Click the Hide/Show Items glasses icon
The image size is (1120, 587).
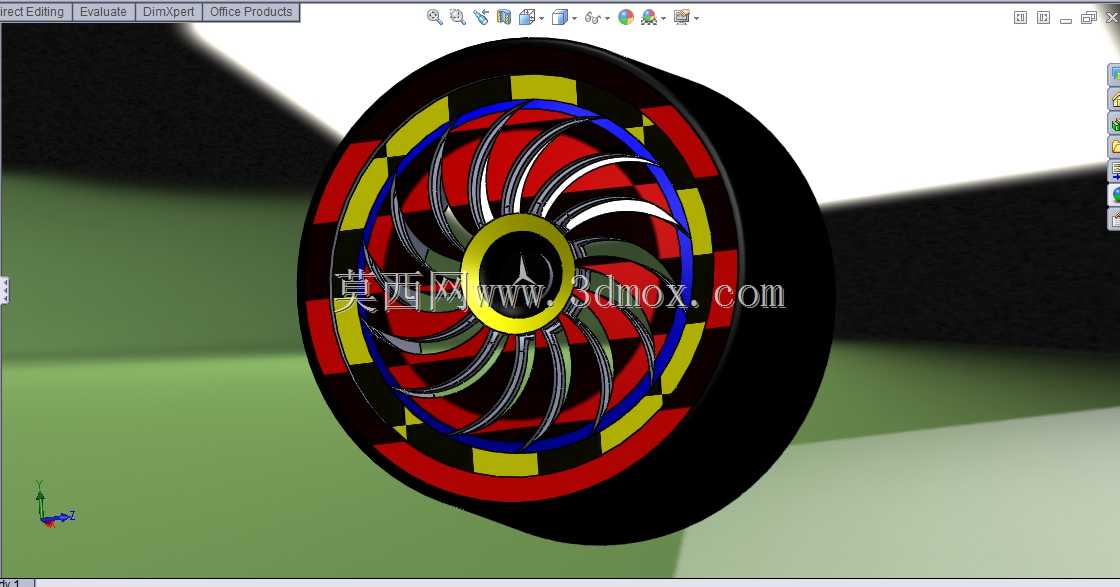(x=592, y=17)
